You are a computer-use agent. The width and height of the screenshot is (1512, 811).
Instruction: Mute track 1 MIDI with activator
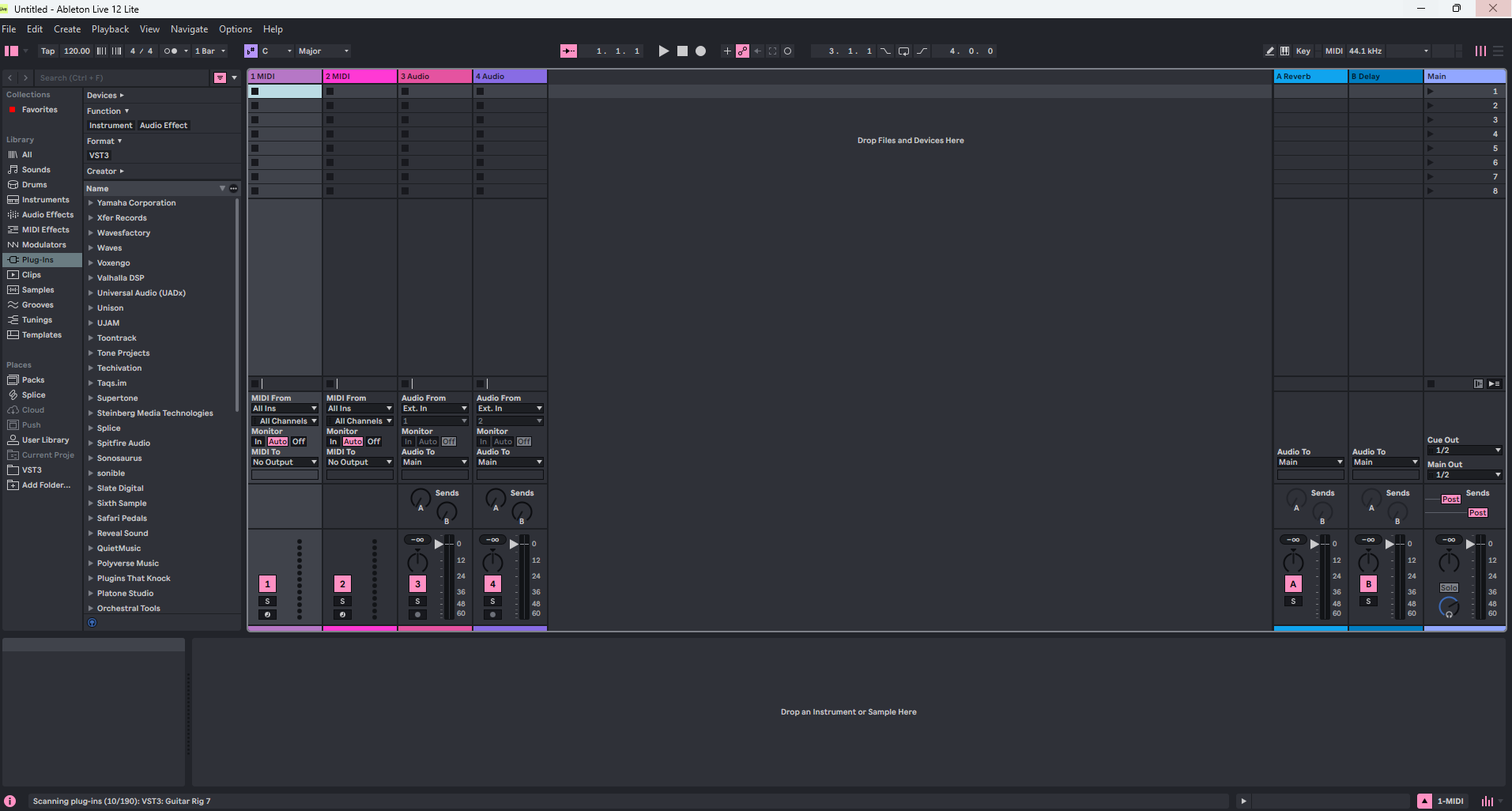coord(267,584)
